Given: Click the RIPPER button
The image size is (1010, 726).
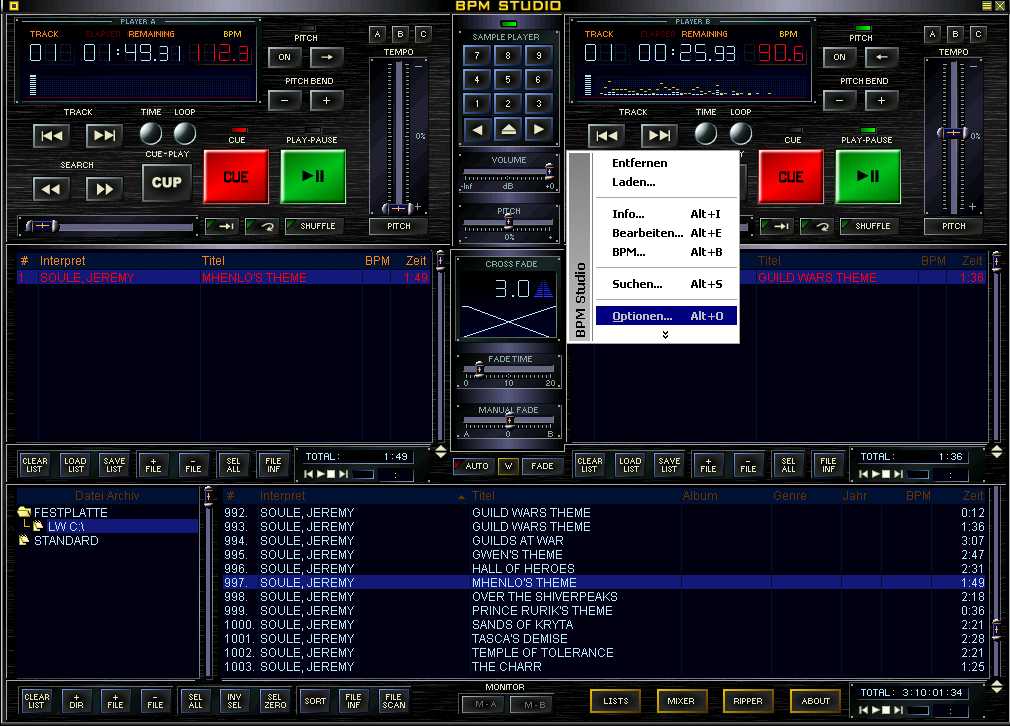Looking at the screenshot, I should (748, 701).
